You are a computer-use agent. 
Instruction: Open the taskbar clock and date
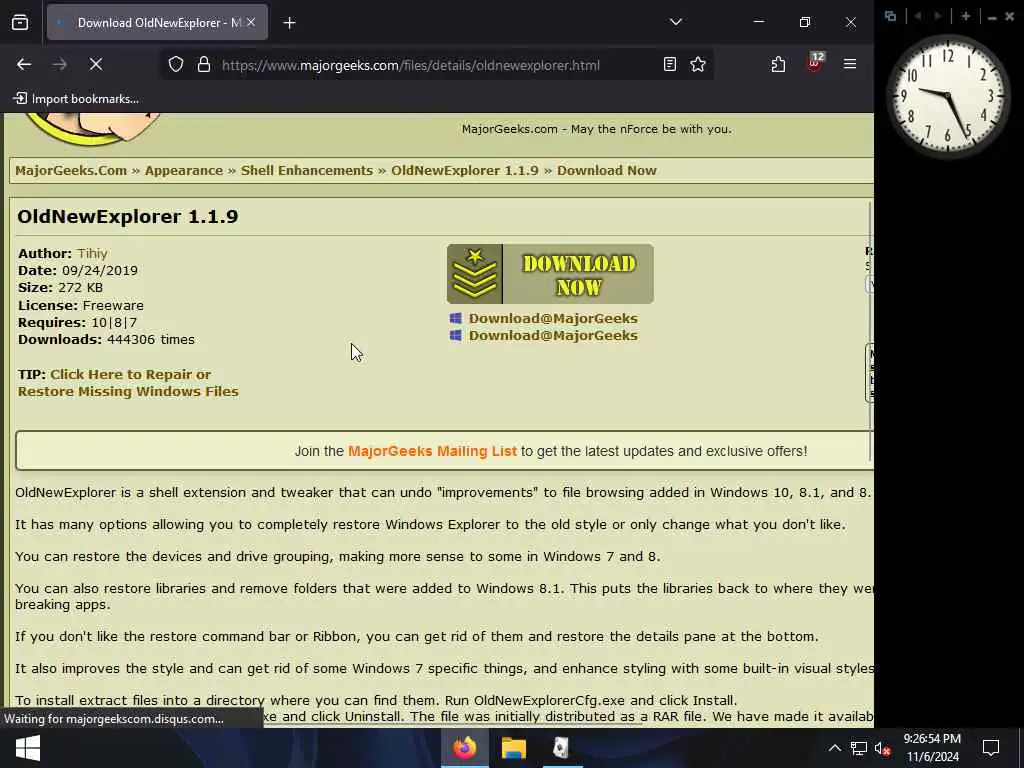932,748
